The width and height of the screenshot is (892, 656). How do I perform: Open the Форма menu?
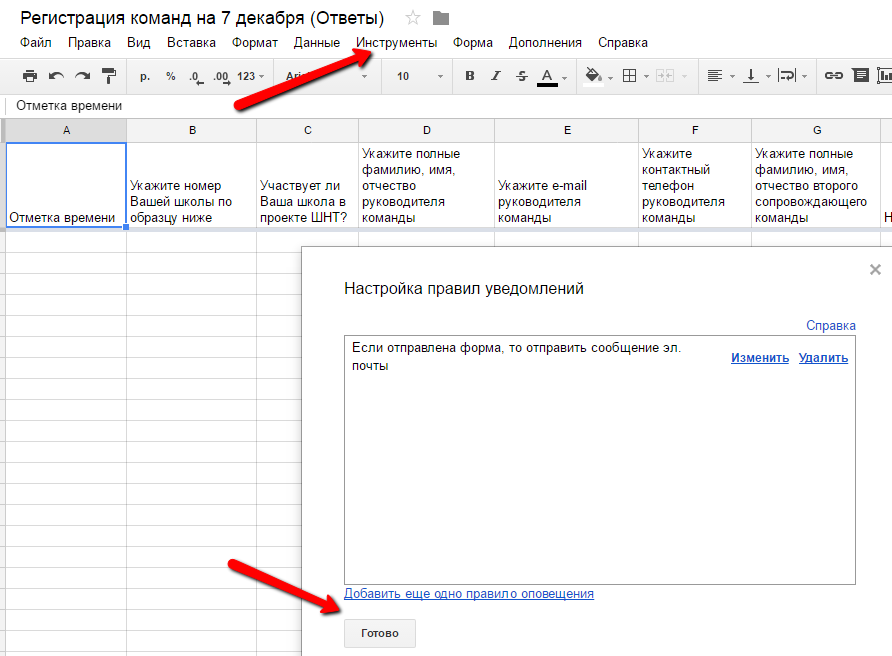[472, 43]
